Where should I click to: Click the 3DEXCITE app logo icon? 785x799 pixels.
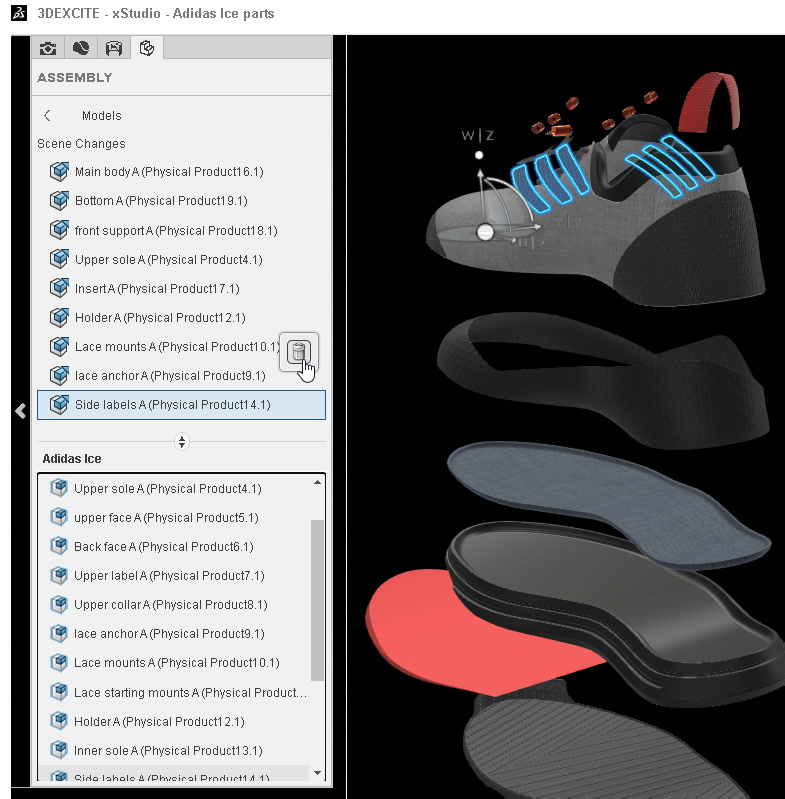pyautogui.click(x=19, y=13)
